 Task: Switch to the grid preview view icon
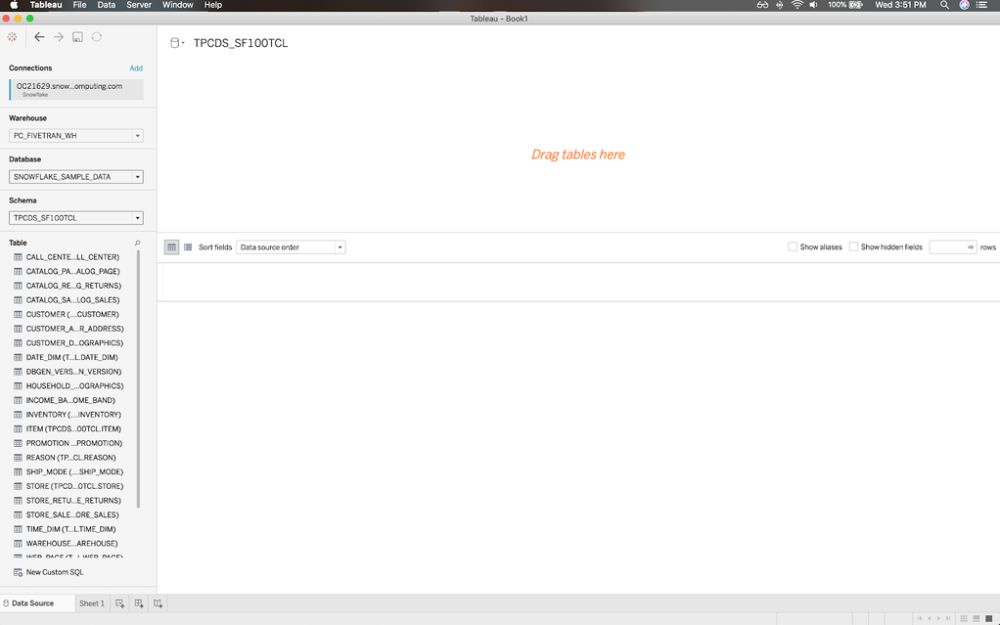pyautogui.click(x=172, y=247)
